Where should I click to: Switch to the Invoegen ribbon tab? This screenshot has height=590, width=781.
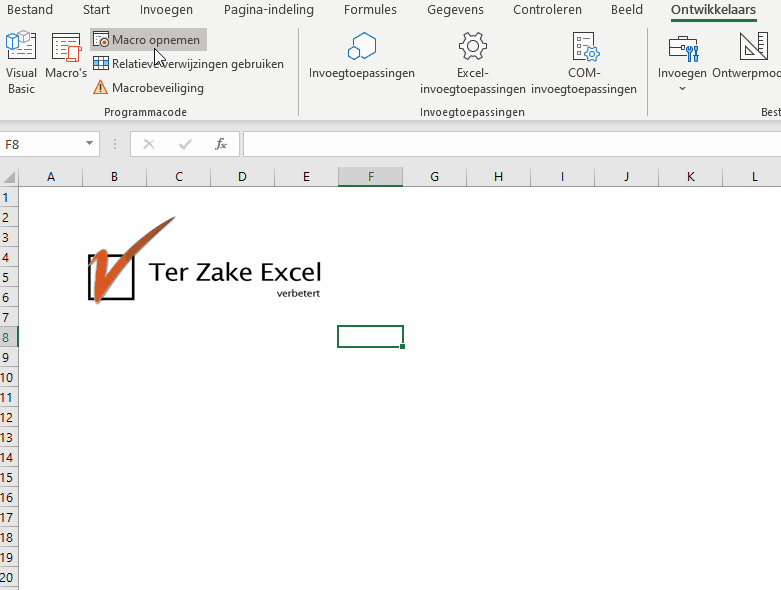pos(166,9)
